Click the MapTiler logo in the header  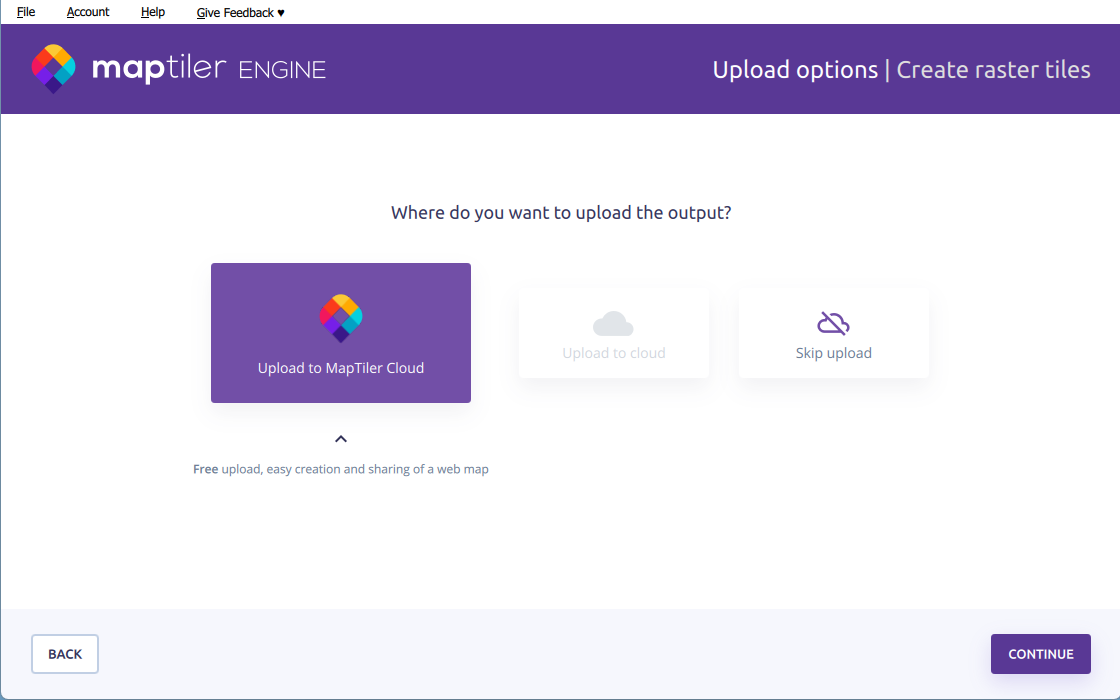pyautogui.click(x=54, y=68)
